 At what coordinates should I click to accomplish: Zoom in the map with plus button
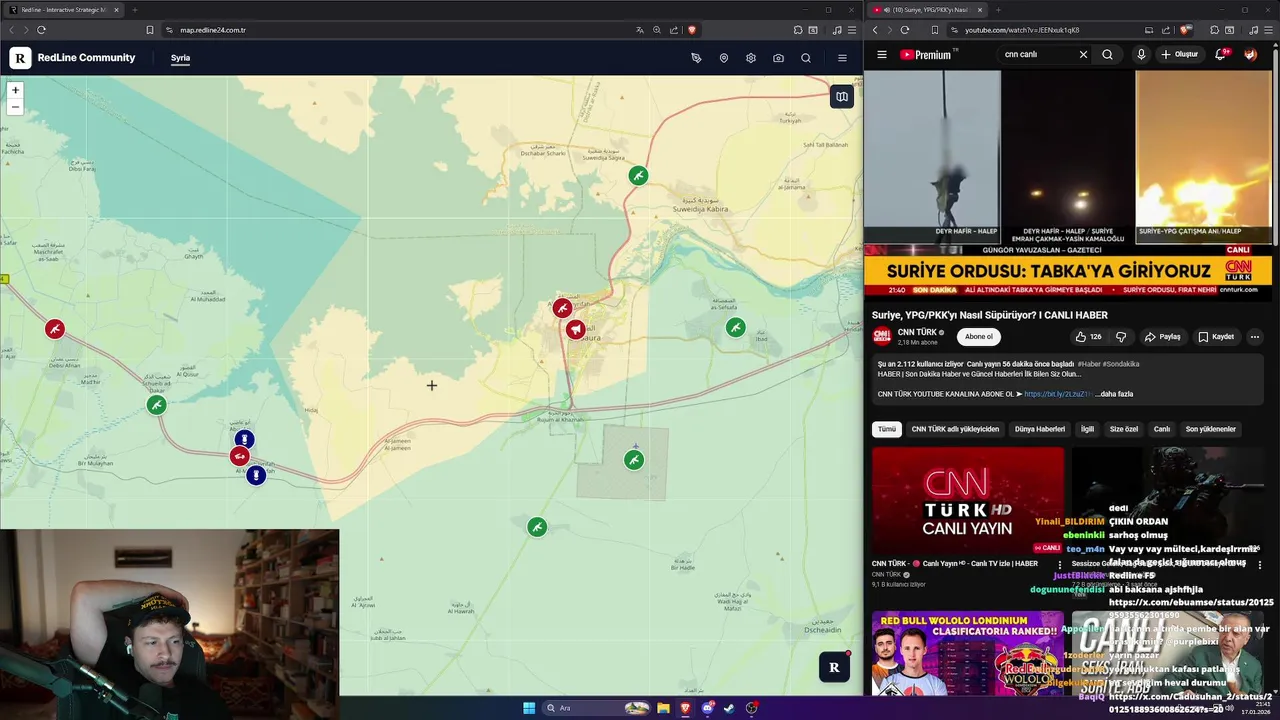click(15, 90)
